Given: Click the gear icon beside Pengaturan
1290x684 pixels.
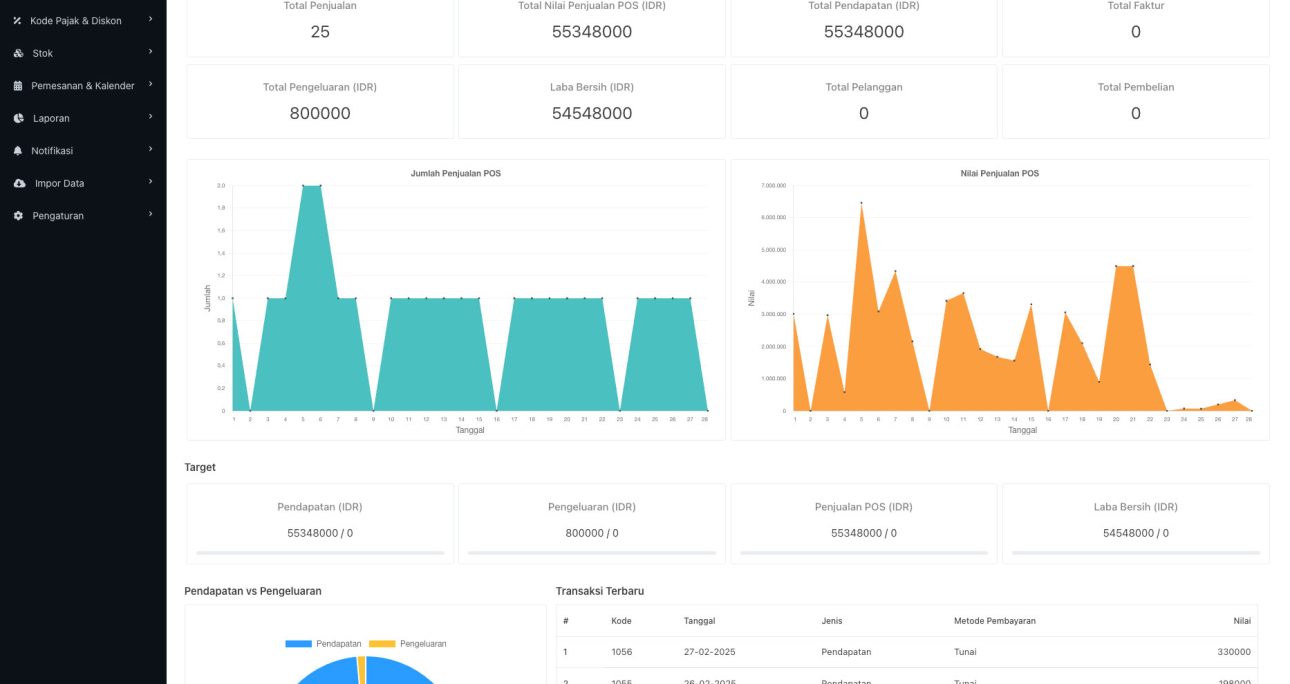Looking at the screenshot, I should 18,216.
